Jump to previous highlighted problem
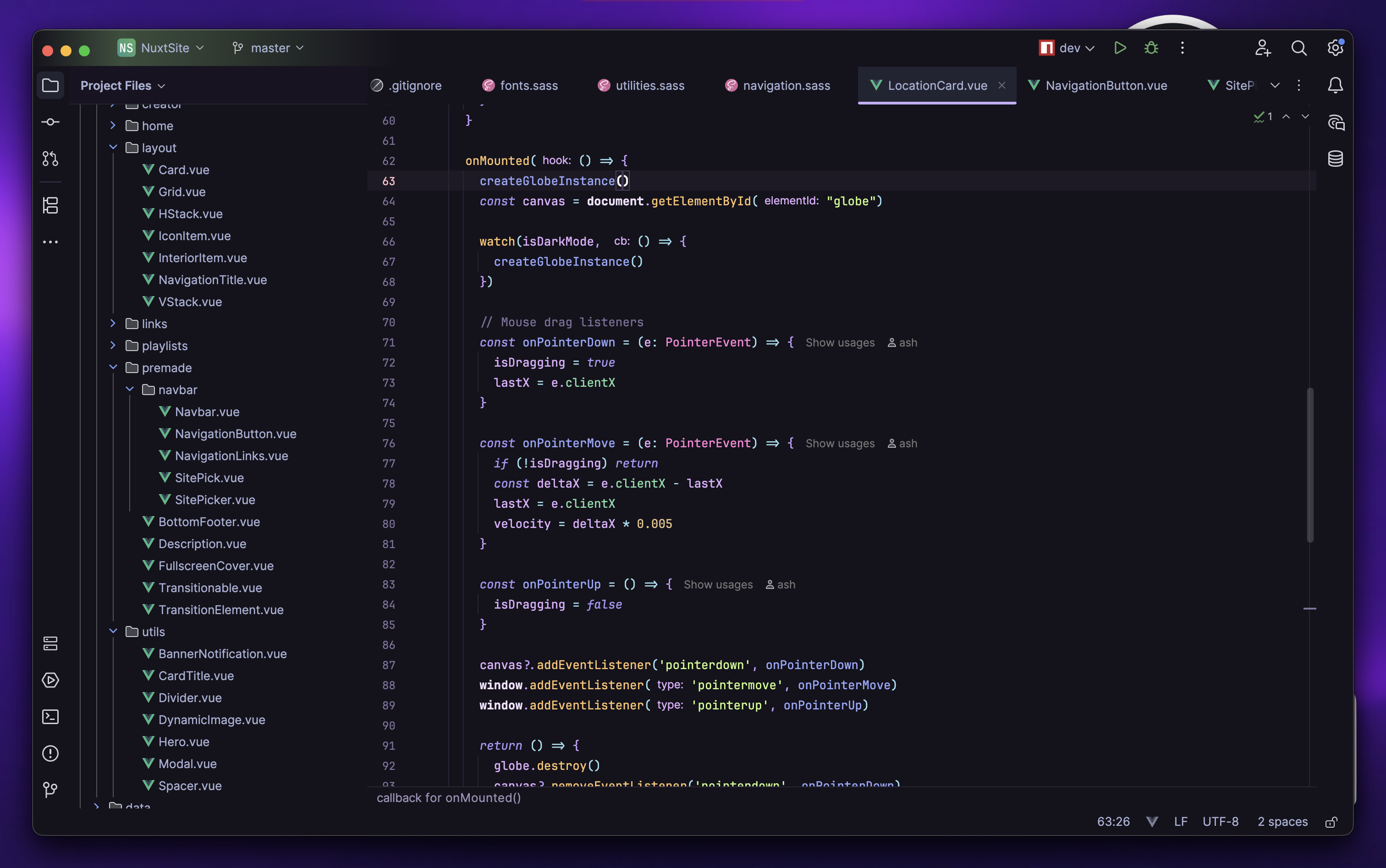This screenshot has width=1386, height=868. [x=1286, y=116]
